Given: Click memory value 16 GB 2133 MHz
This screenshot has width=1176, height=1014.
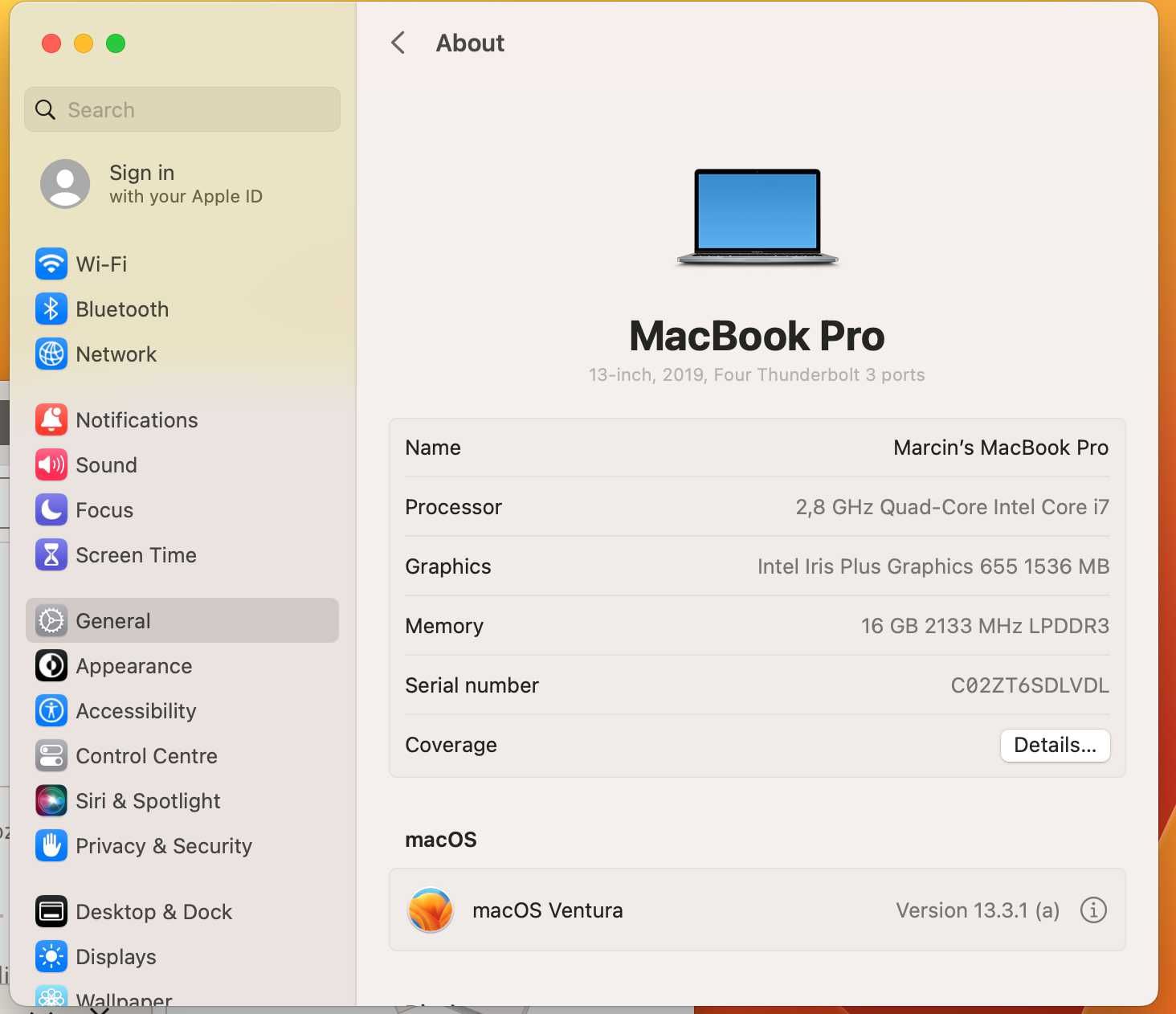Looking at the screenshot, I should click(985, 626).
